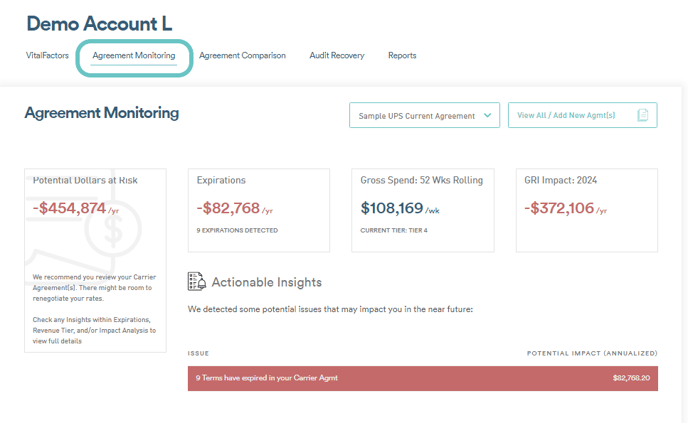Click the $82,768.20 potential impact amount
The height and width of the screenshot is (423, 688).
631,378
